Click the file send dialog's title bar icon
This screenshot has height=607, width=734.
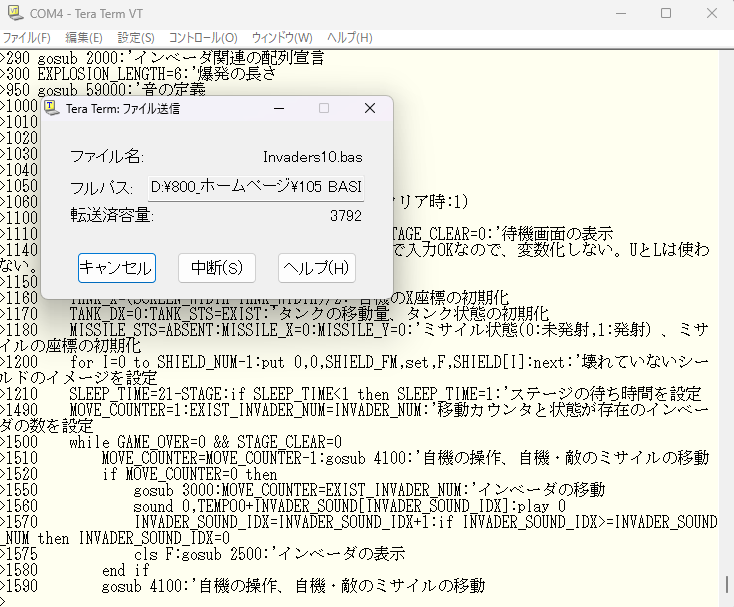[x=51, y=108]
